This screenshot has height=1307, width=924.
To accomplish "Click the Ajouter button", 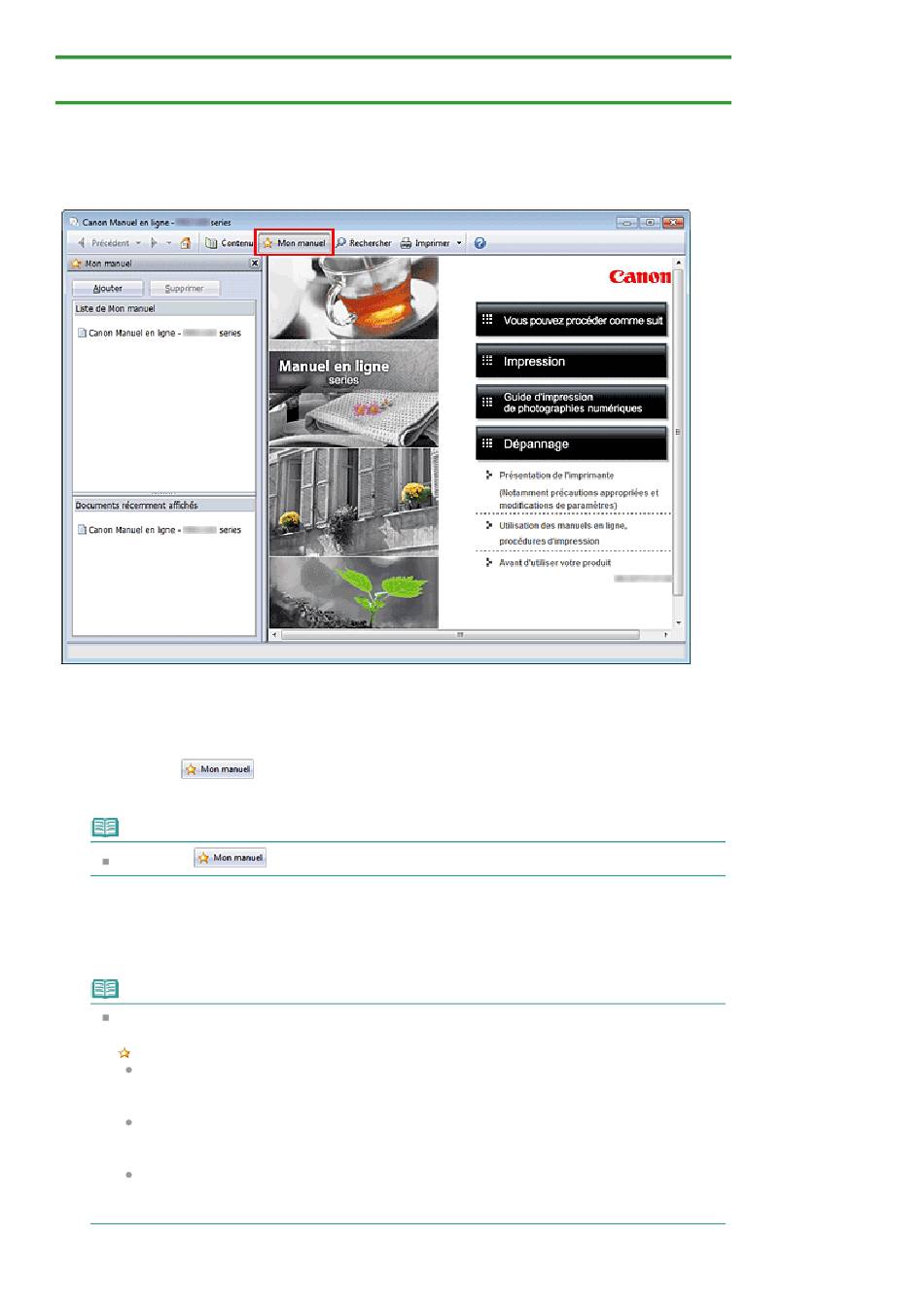I will (x=108, y=288).
